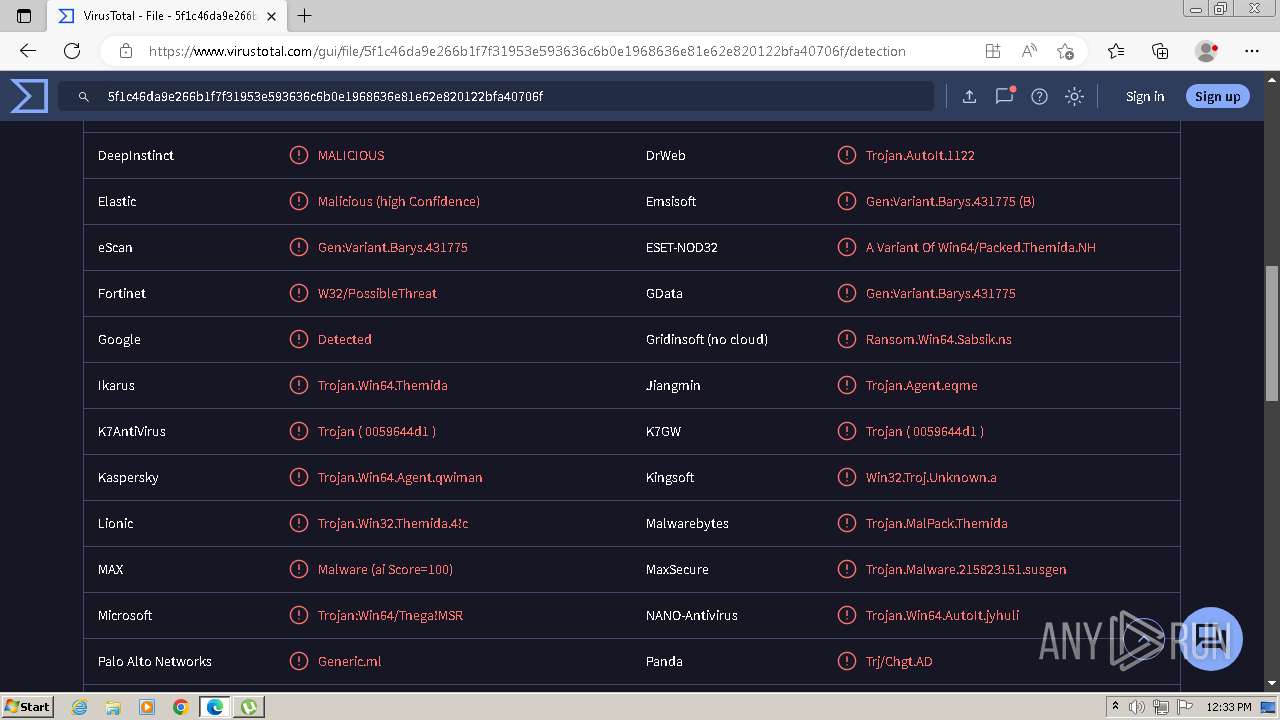The height and width of the screenshot is (720, 1280).
Task: Open Internet Explorer from taskbar
Action: click(79, 706)
